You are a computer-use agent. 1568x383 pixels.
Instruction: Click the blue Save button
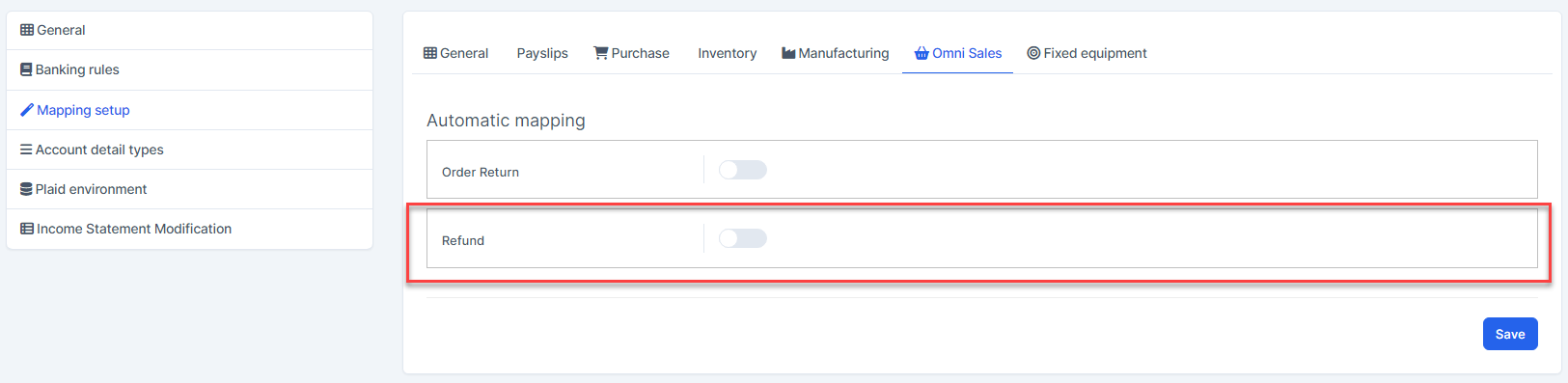click(x=1510, y=334)
